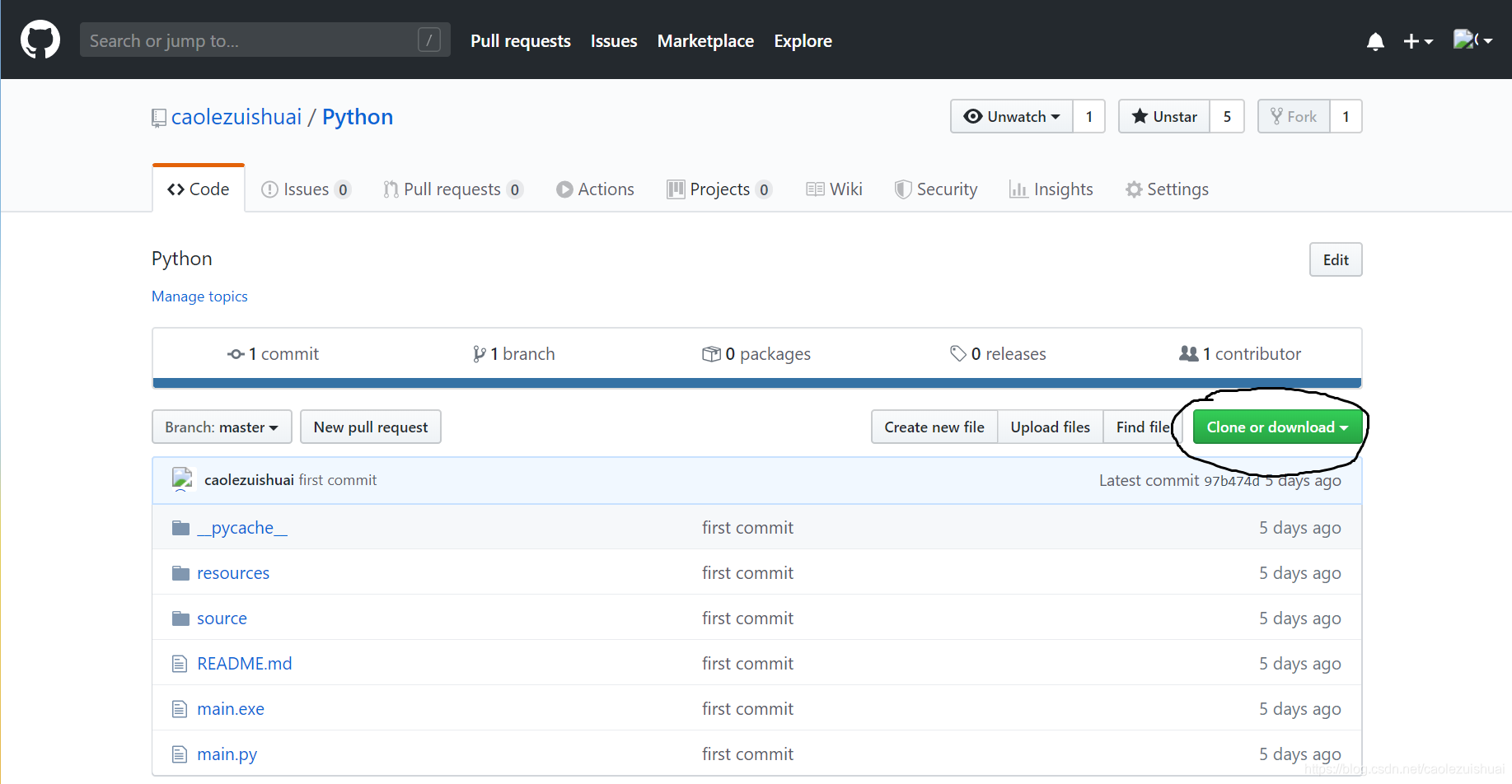Open Marketplace in top navigation

[705, 41]
